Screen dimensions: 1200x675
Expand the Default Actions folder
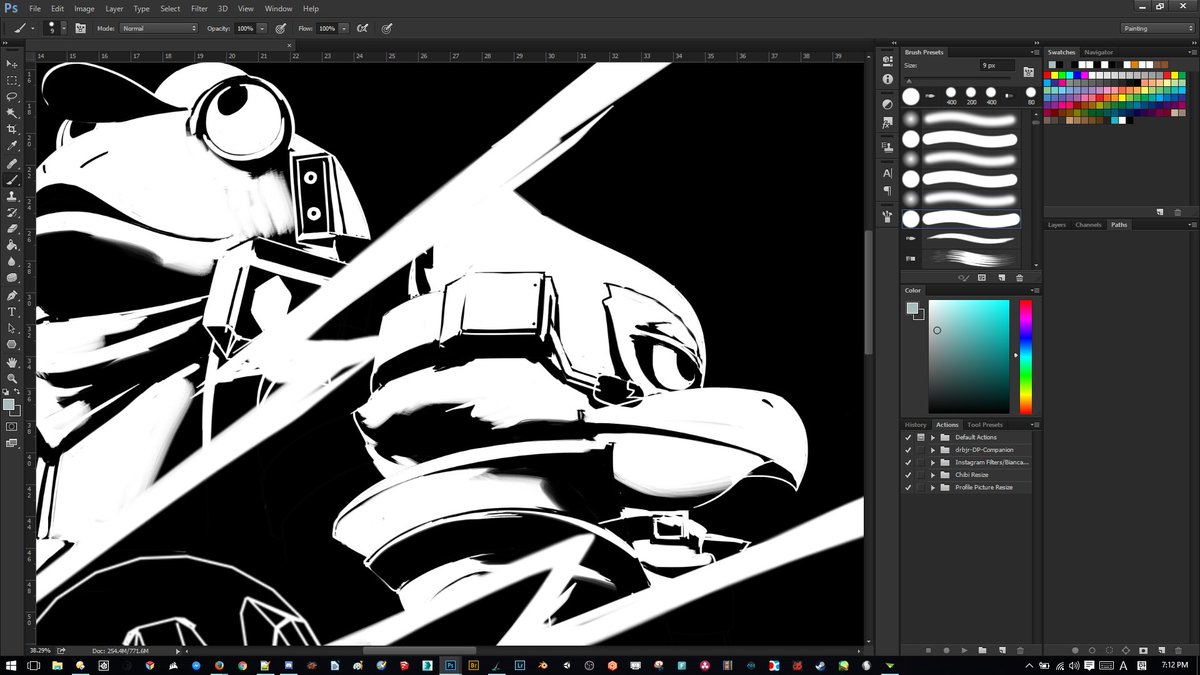point(933,437)
